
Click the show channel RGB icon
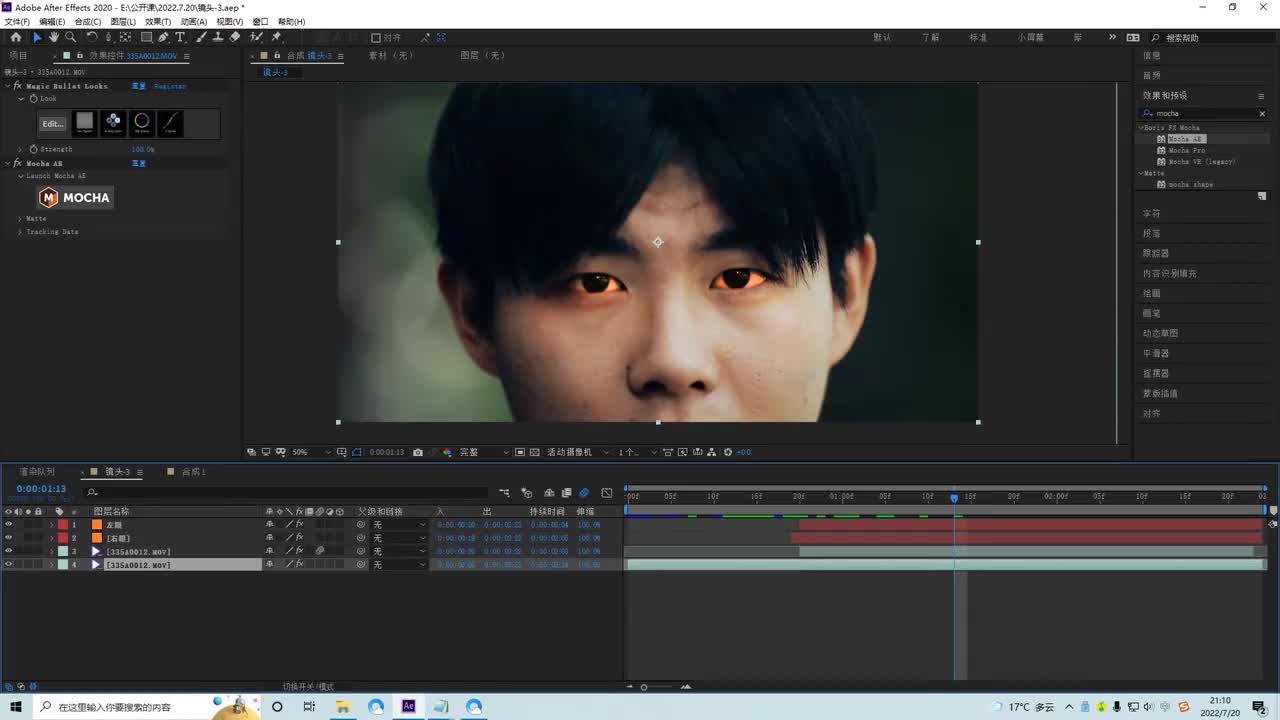(x=447, y=452)
